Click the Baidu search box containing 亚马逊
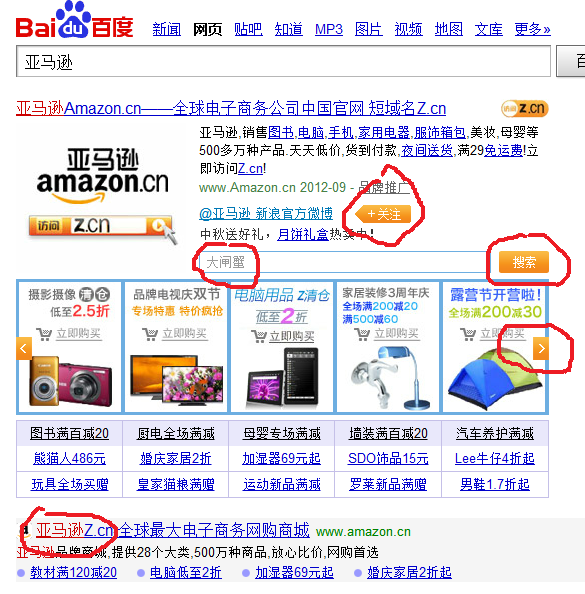This screenshot has height=594, width=585. (x=283, y=61)
